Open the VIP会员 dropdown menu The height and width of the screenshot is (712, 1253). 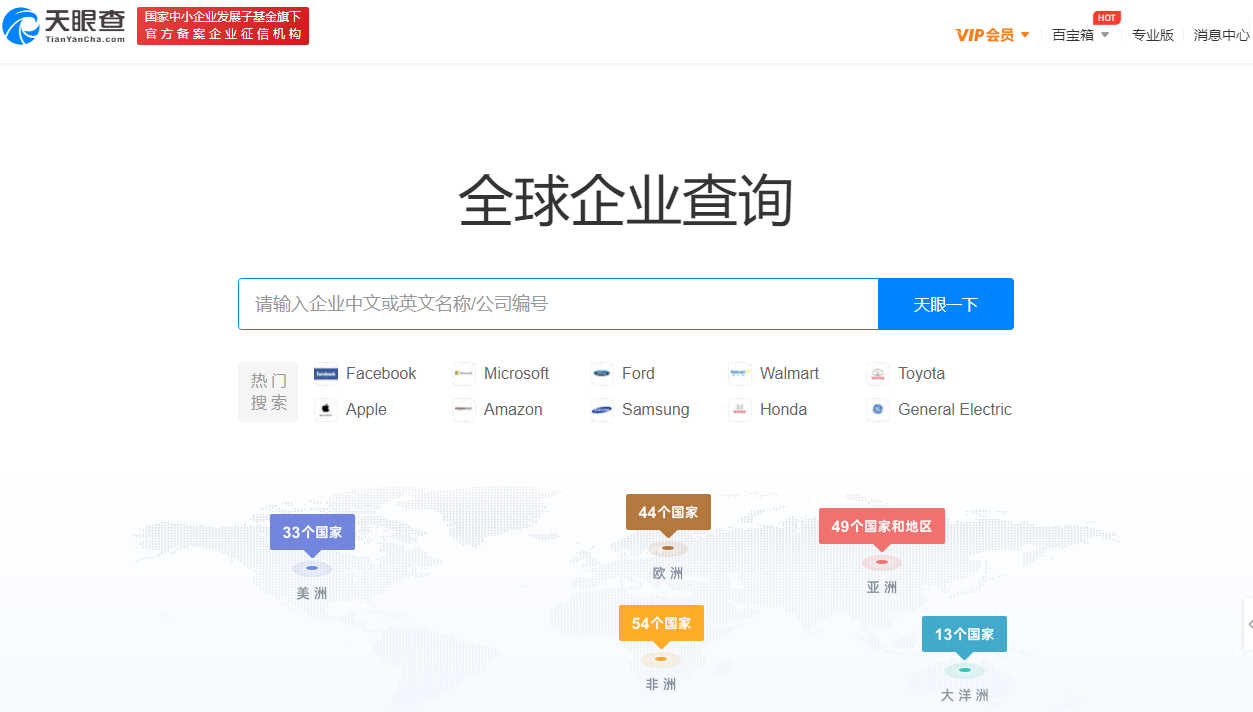coord(992,35)
